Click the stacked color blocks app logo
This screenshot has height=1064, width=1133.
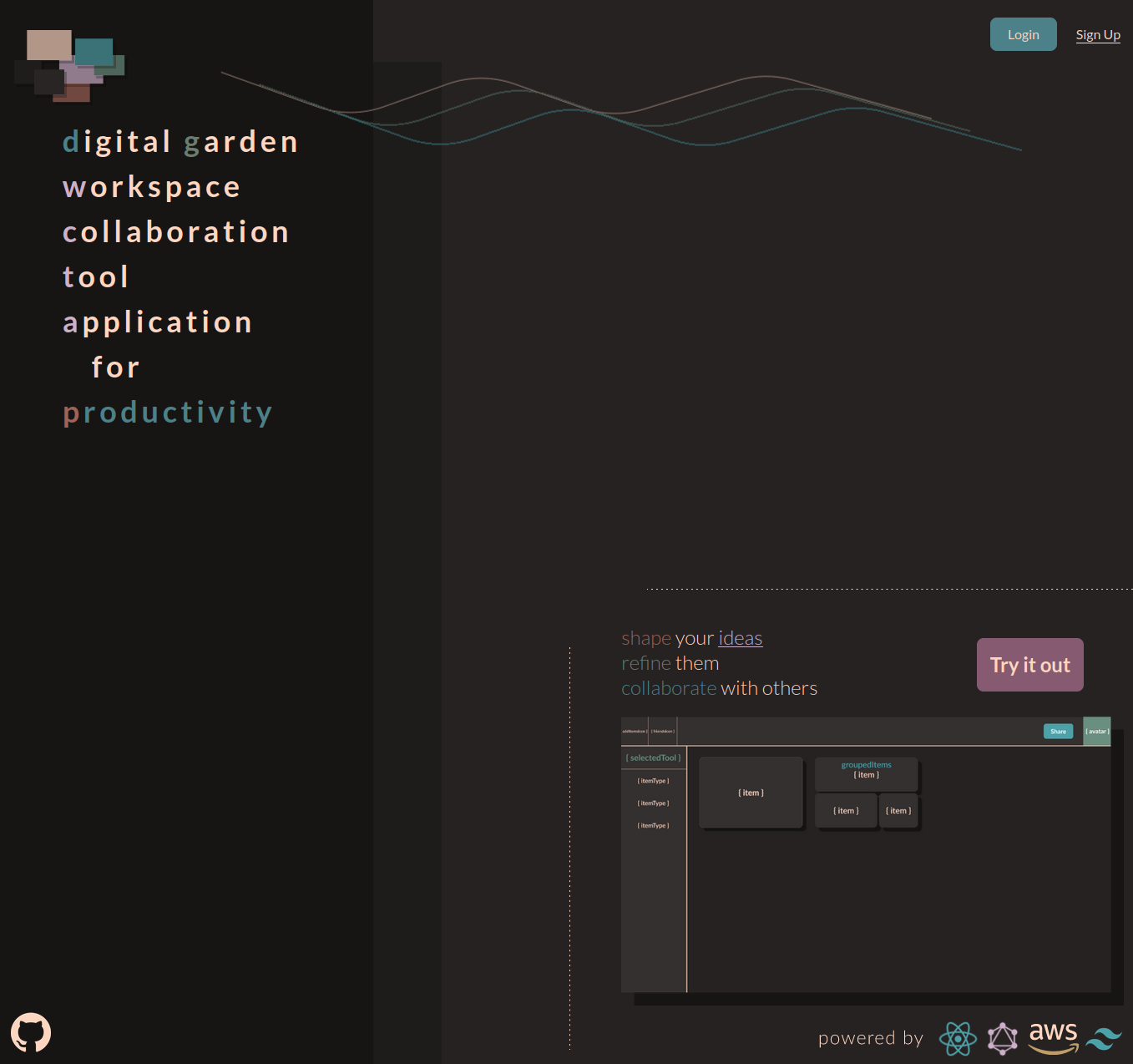pyautogui.click(x=70, y=66)
